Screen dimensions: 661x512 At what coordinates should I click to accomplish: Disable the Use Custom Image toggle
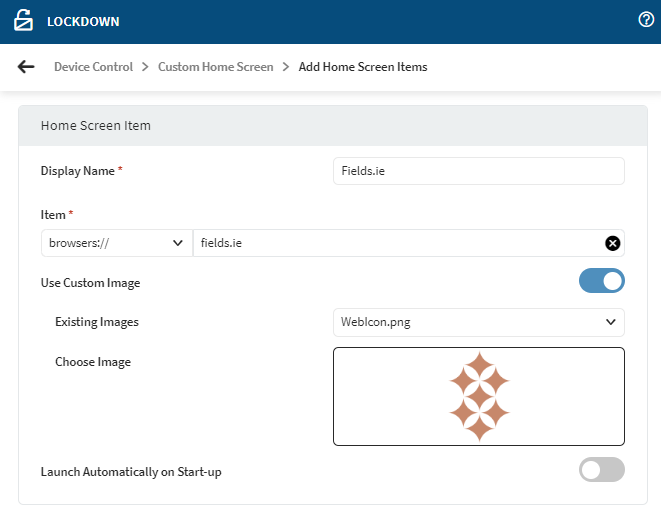[x=601, y=281]
